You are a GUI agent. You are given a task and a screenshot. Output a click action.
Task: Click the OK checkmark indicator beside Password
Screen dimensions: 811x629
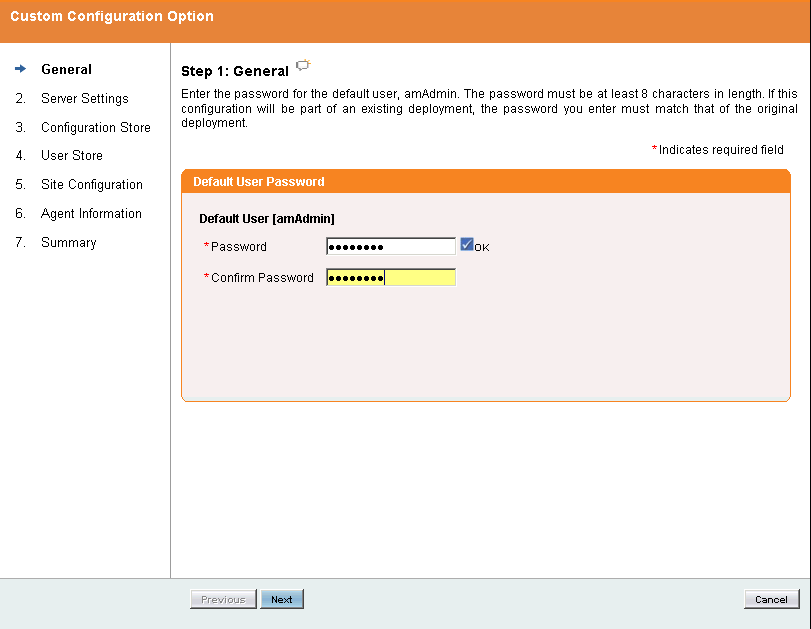pyautogui.click(x=466, y=244)
